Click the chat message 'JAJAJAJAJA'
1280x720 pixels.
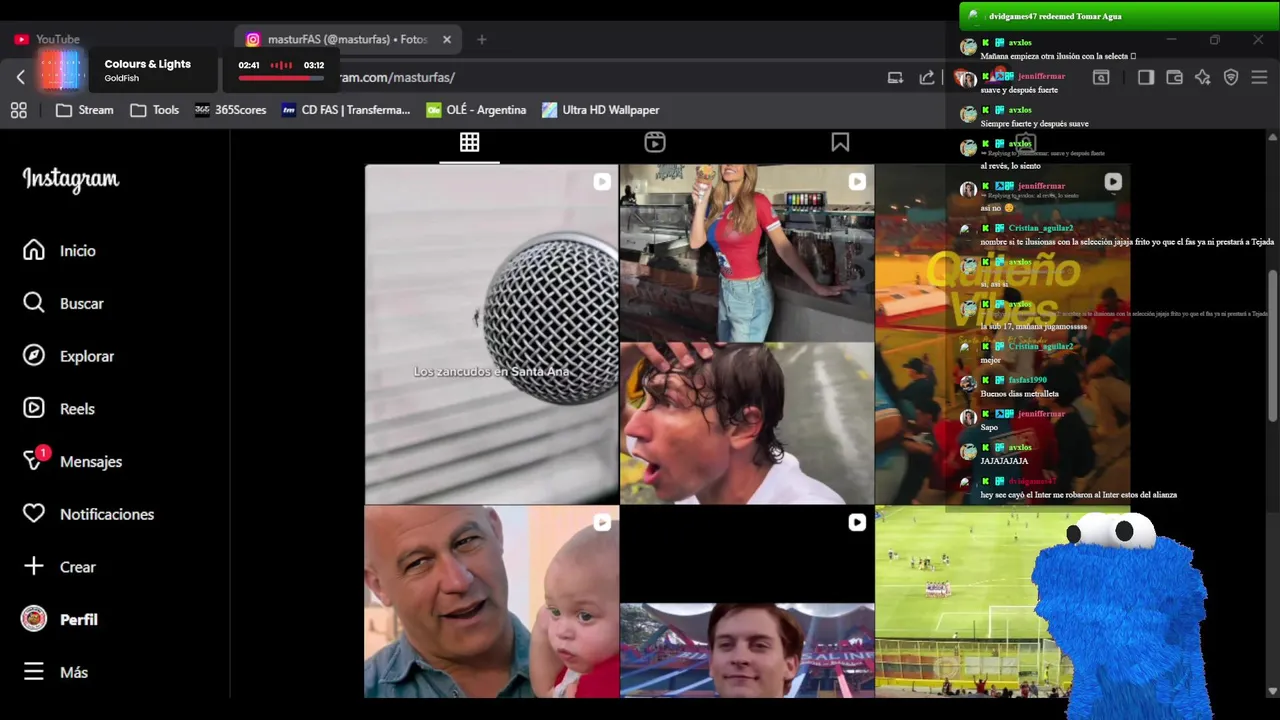(1004, 461)
